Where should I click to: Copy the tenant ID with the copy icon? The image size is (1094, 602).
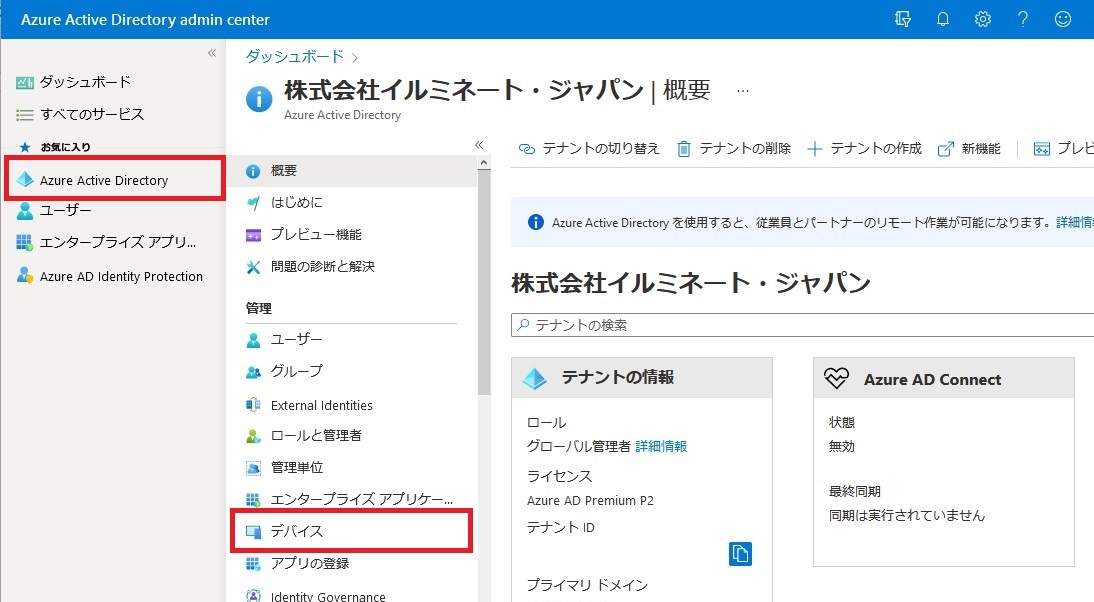coord(740,554)
